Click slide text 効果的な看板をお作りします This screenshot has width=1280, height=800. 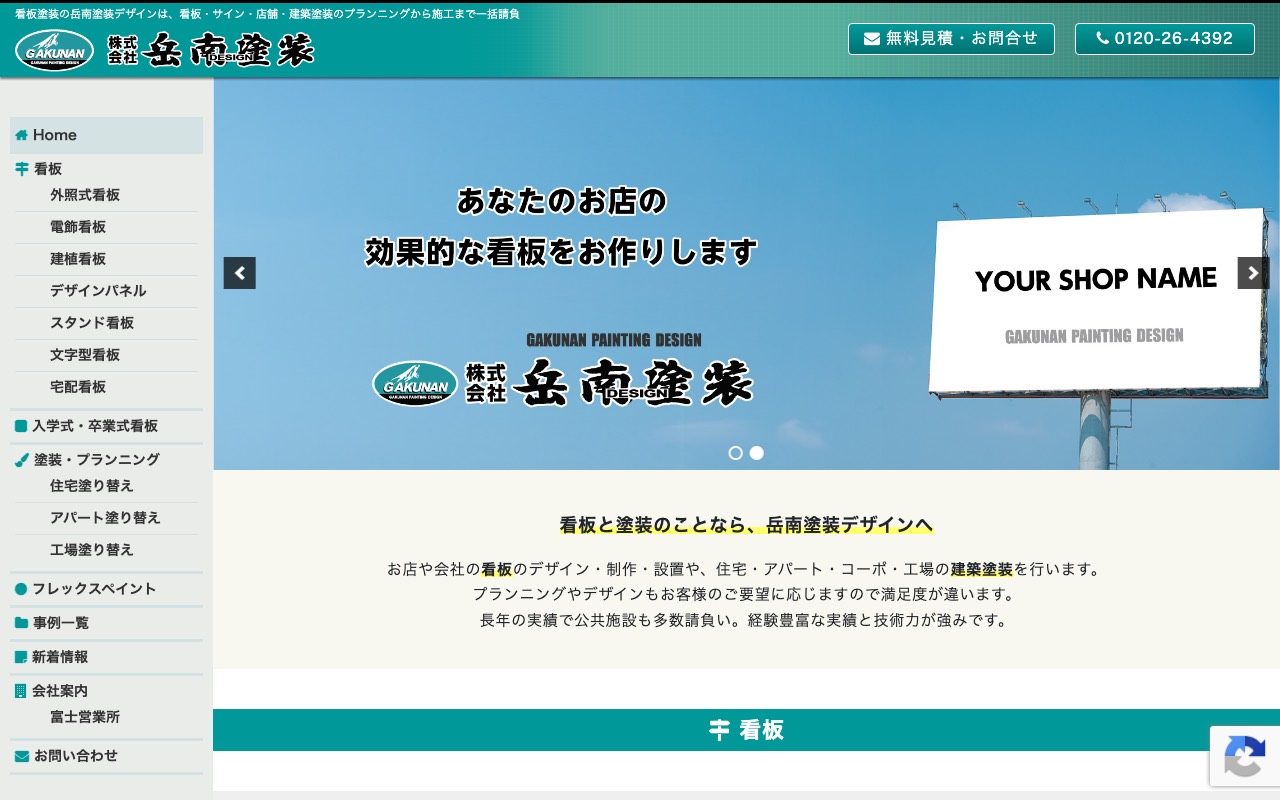(561, 251)
